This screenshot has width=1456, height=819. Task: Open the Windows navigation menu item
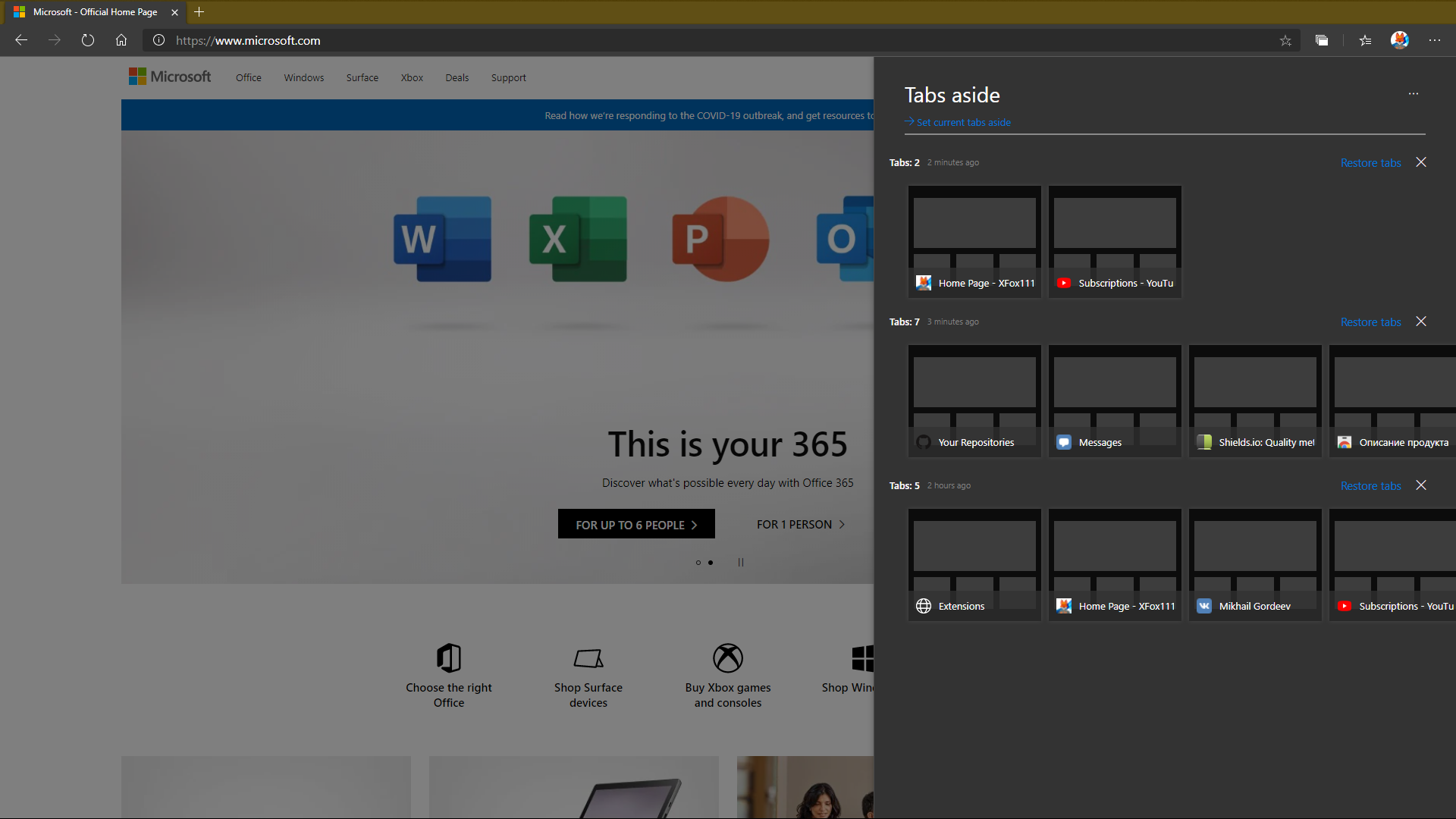[x=304, y=78]
